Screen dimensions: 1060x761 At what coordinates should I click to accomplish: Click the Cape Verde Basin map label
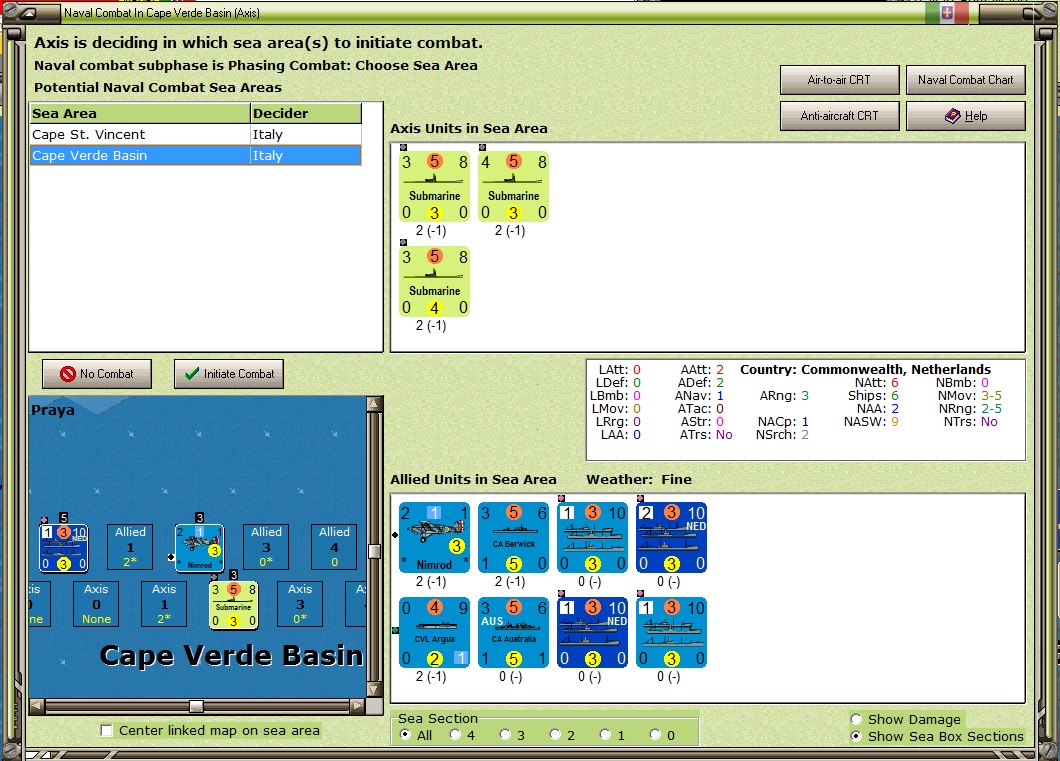tap(231, 656)
